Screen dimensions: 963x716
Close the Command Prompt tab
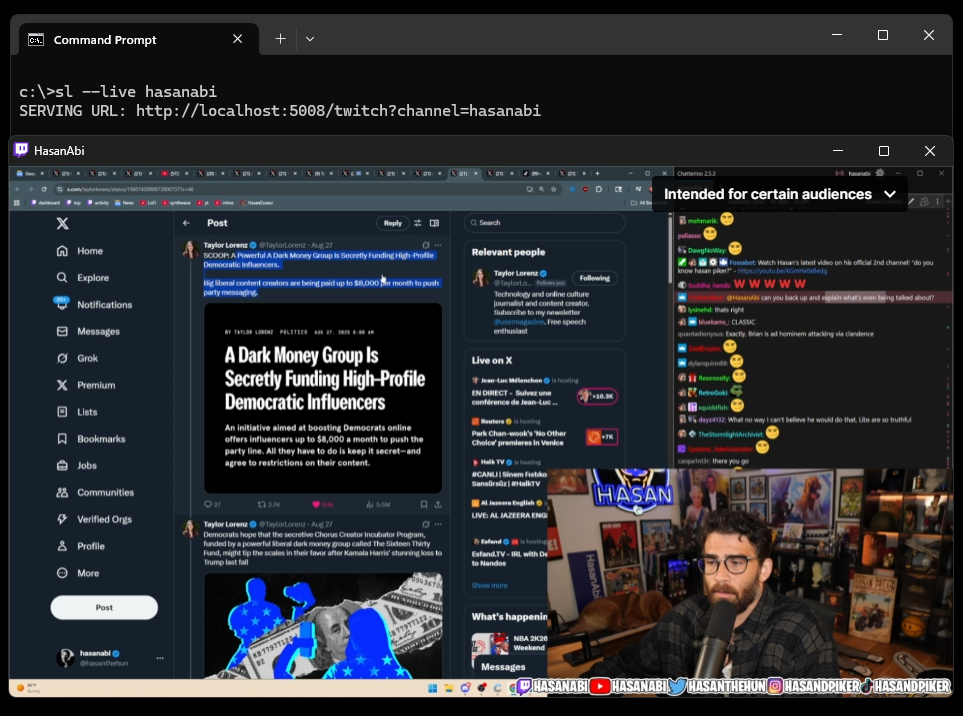pos(238,39)
